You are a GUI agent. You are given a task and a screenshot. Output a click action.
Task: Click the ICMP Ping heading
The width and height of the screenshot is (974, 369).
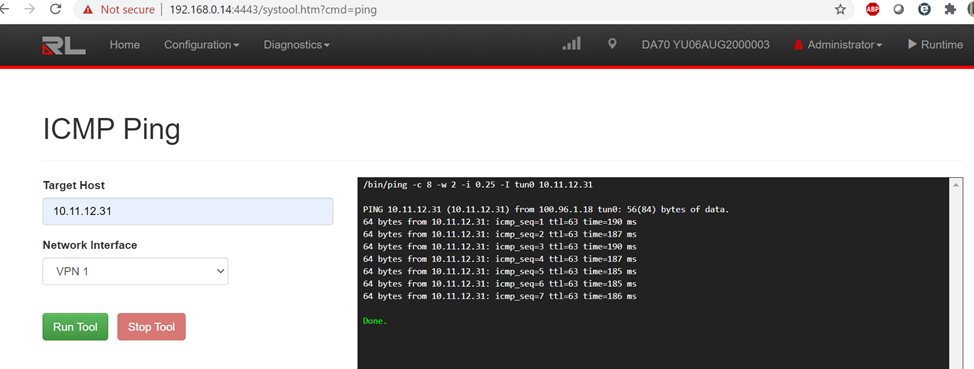(112, 130)
